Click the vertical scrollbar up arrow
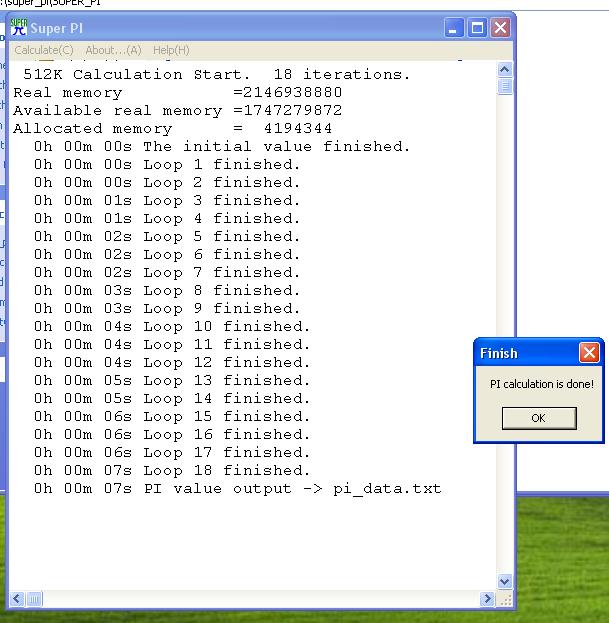609x623 pixels. (x=504, y=70)
